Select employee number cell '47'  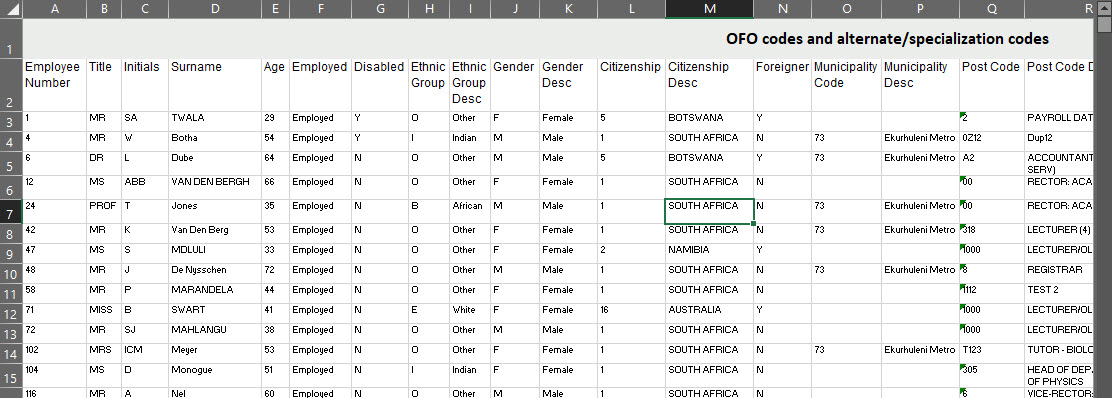point(55,253)
